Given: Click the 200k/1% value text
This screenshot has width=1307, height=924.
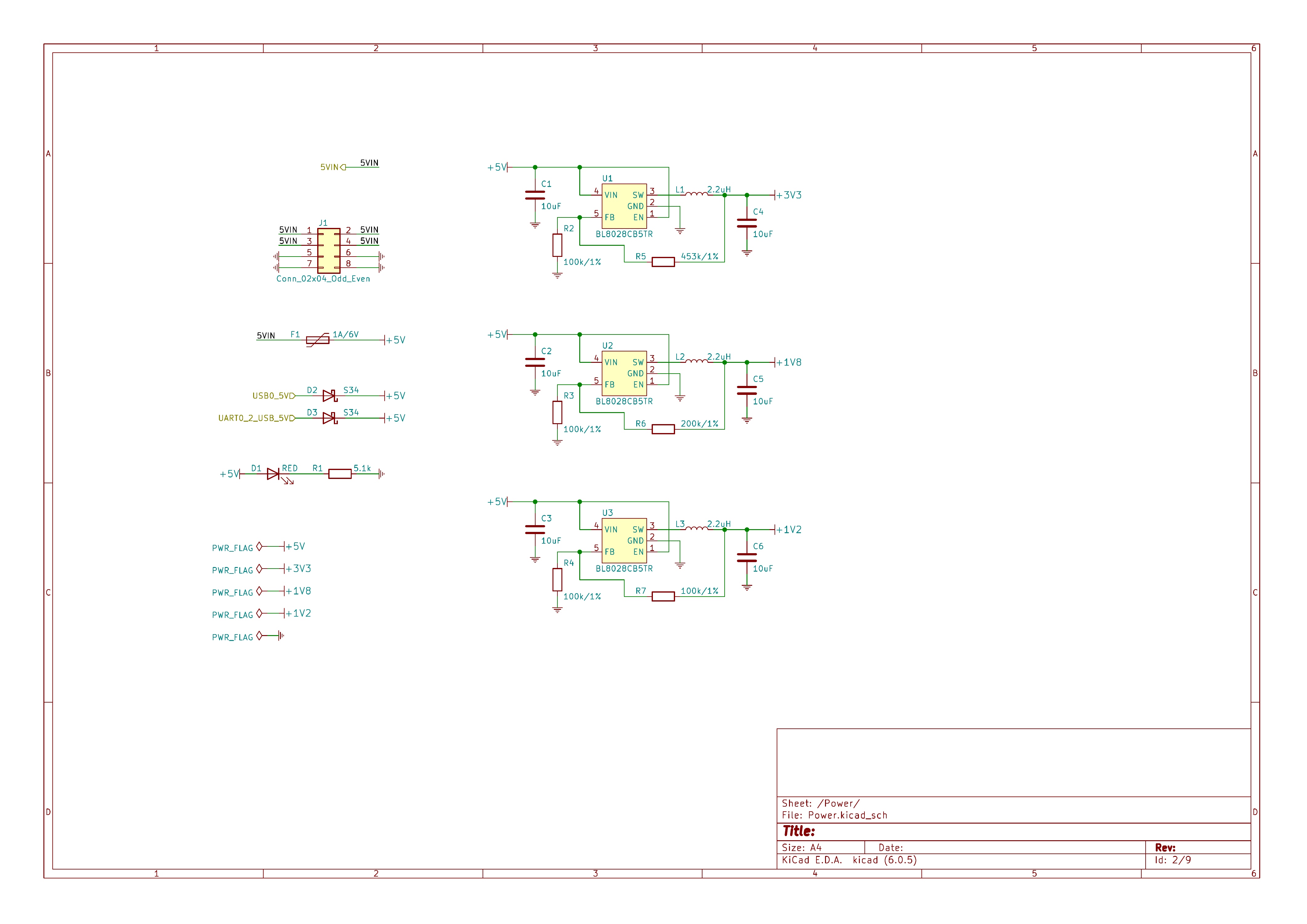Looking at the screenshot, I should (700, 424).
